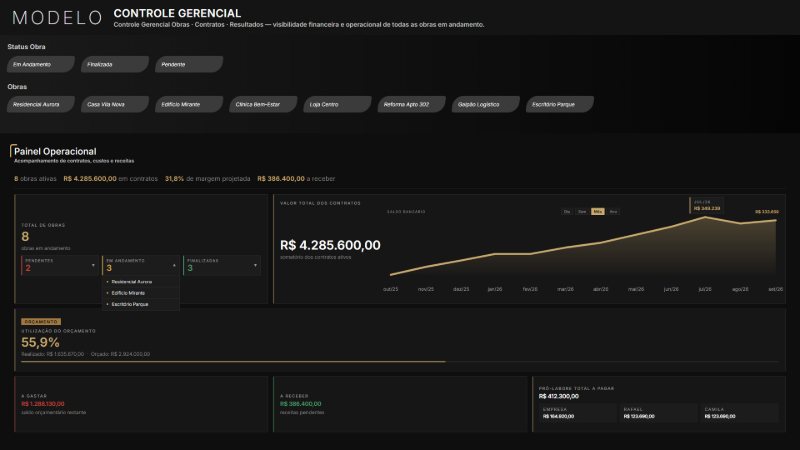Image resolution: width=800 pixels, height=450 pixels.
Task: Expand the Pendentes dropdown
Action: click(x=59, y=265)
